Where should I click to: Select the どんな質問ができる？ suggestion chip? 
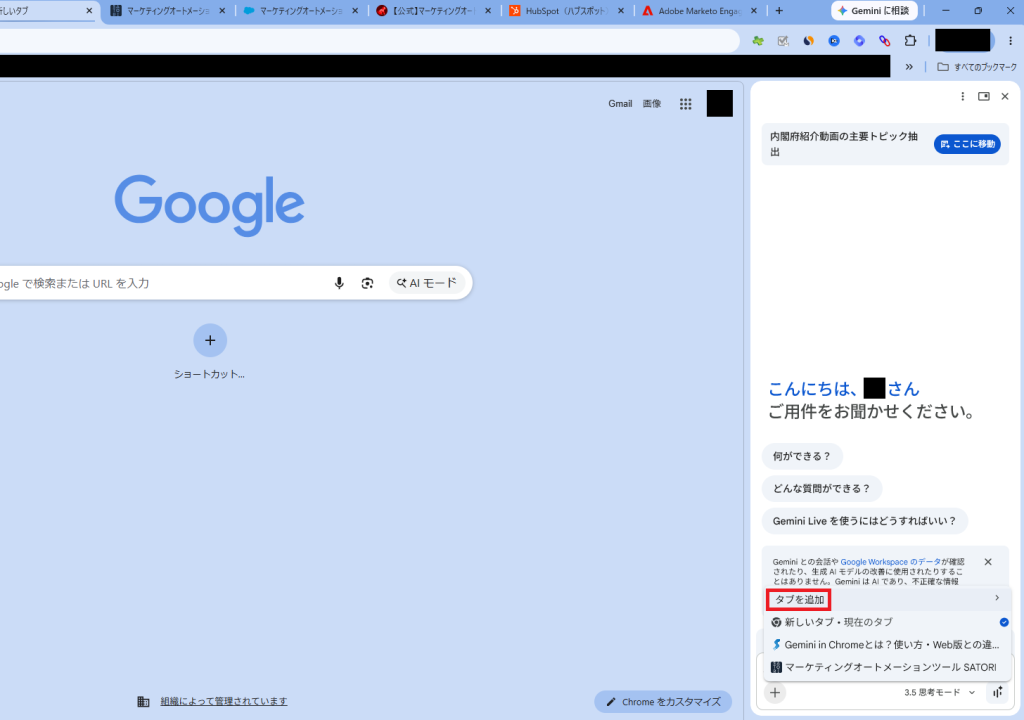click(822, 489)
